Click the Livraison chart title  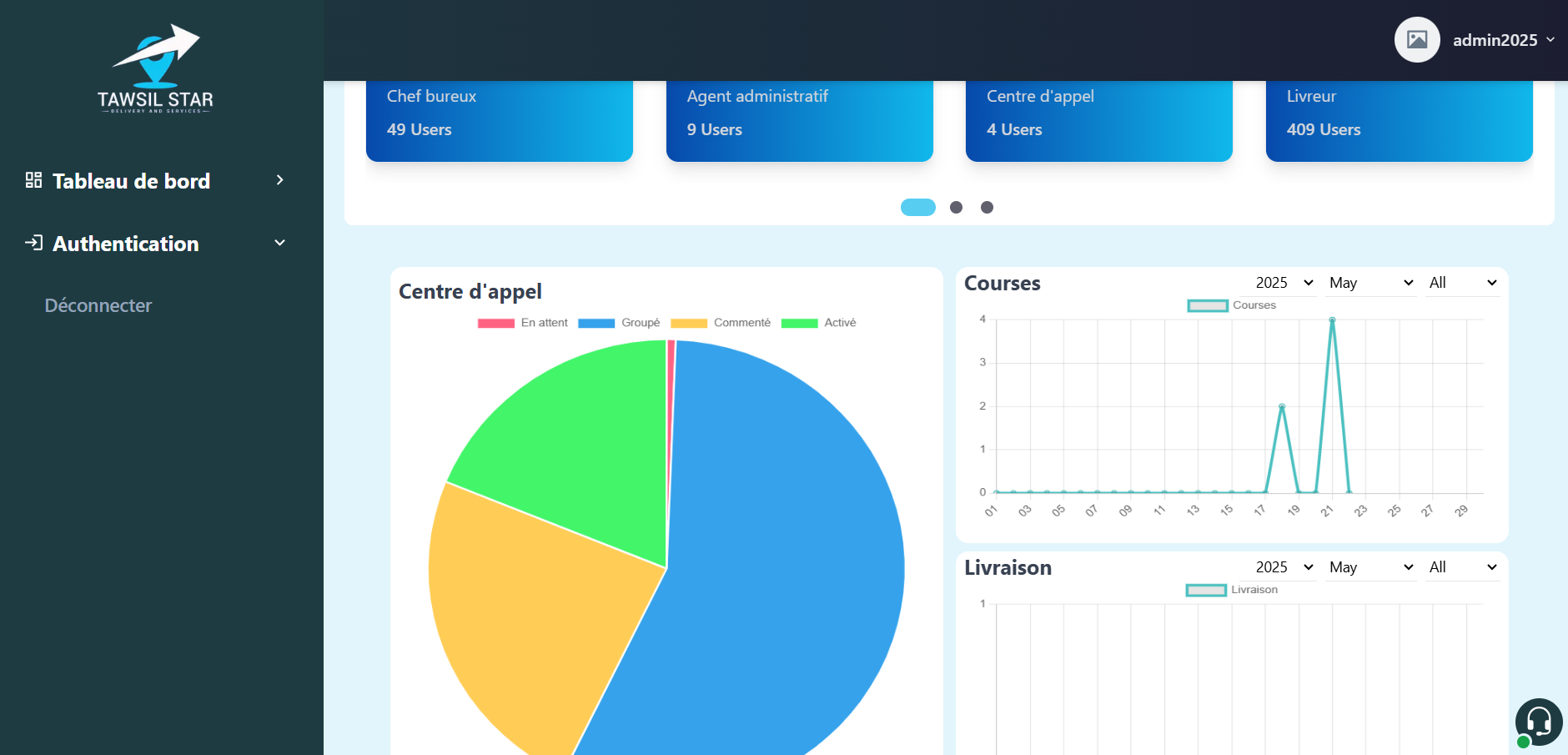point(1008,568)
